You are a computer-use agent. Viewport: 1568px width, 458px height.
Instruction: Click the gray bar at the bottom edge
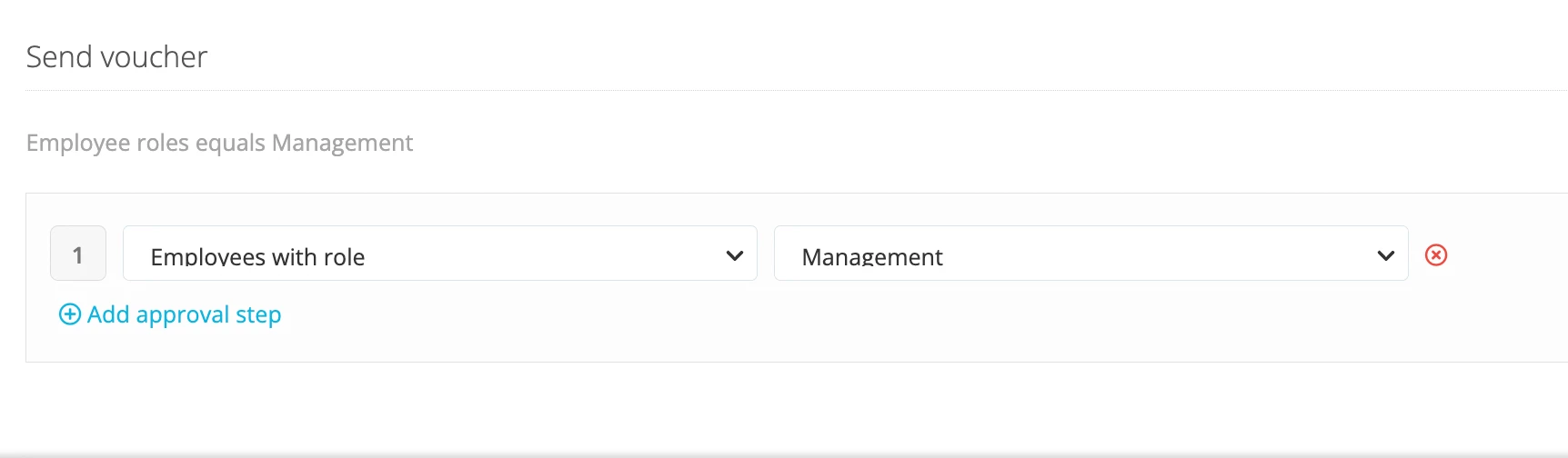click(x=784, y=453)
